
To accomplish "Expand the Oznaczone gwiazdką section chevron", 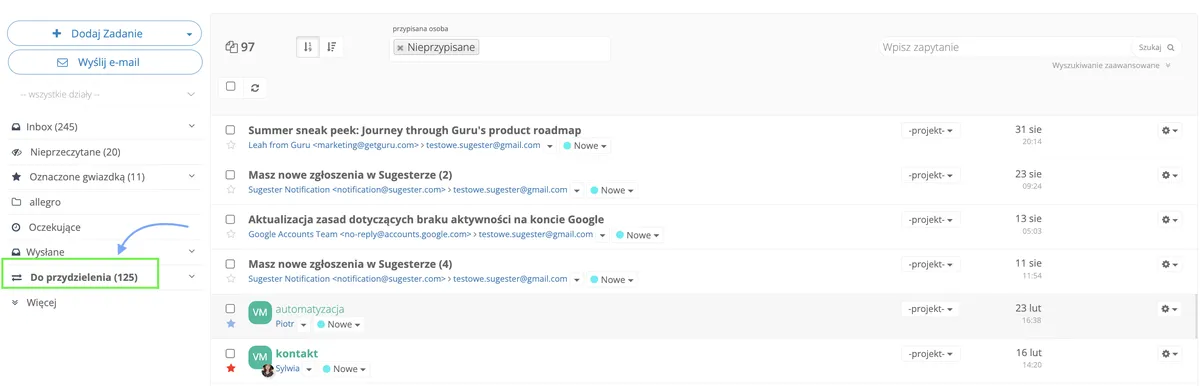I will click(191, 177).
